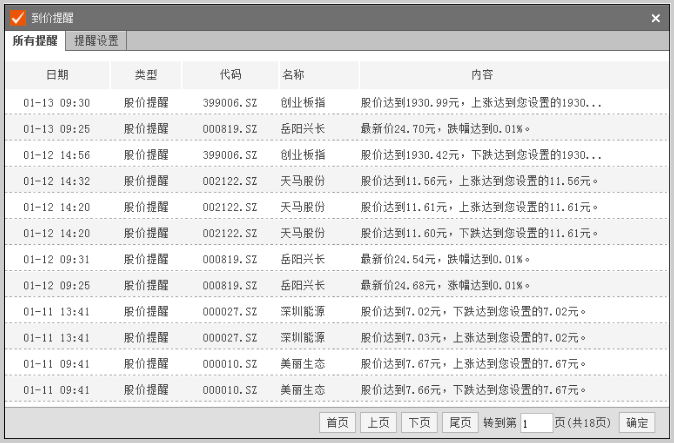
Task: Select 岳阳兴长 in the 01-12 09:25 row
Action: pos(303,286)
